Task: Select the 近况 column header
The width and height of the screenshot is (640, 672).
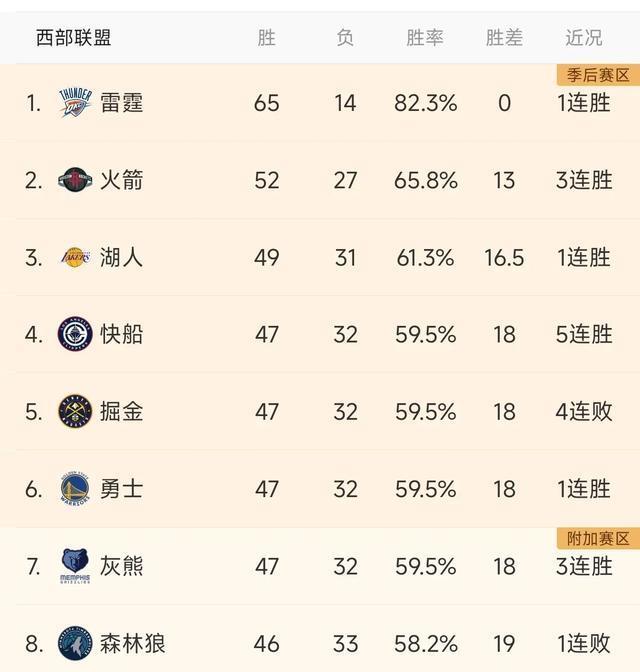Action: (x=584, y=38)
